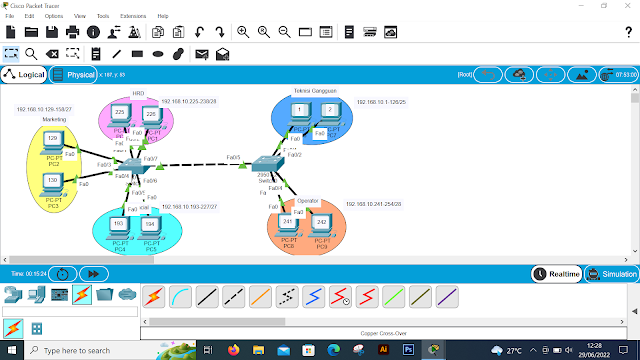Launch the Activity Wizard icon
The height and width of the screenshot is (360, 640).
click(114, 32)
